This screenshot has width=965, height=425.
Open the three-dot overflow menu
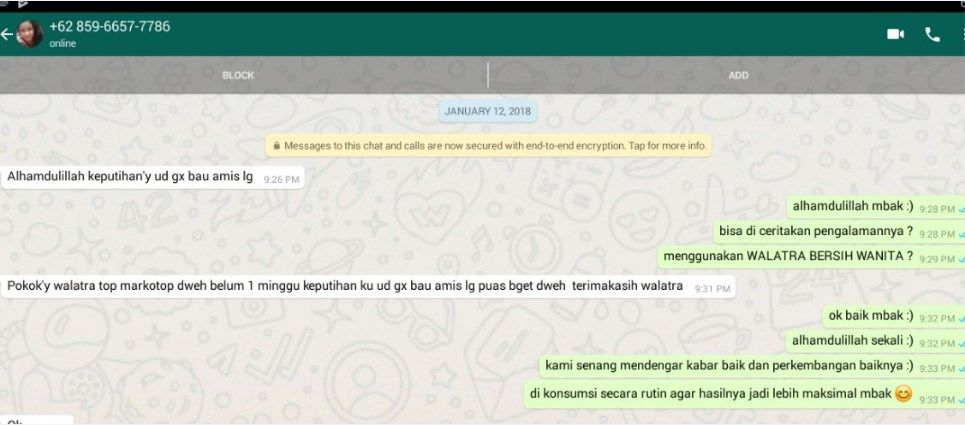(963, 34)
